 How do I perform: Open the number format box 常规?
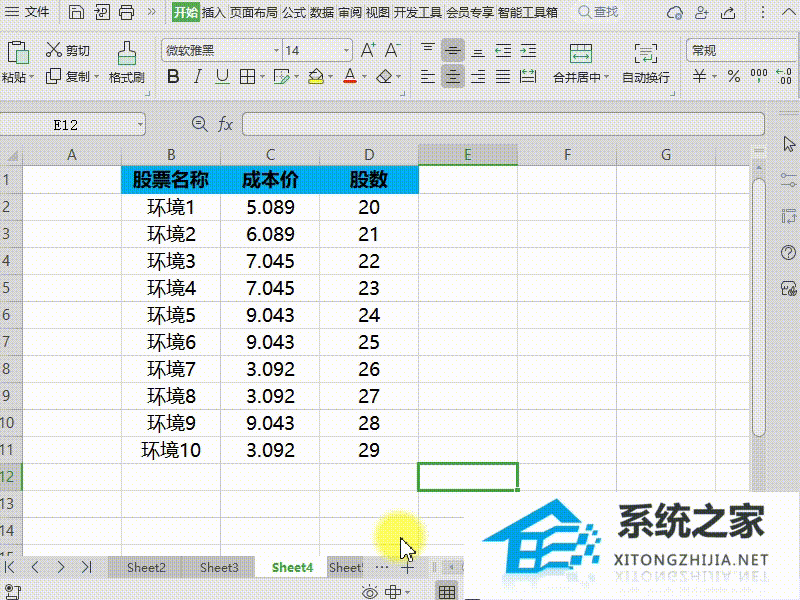tap(742, 51)
